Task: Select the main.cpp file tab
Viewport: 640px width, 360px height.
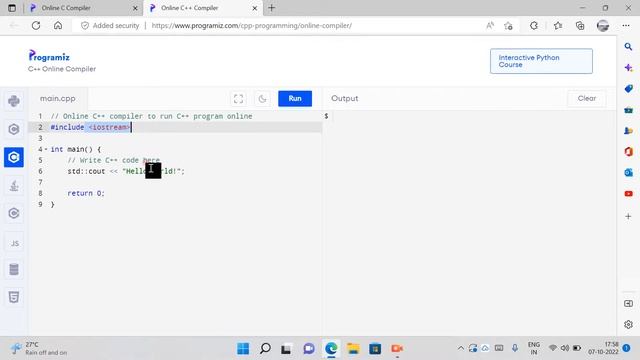Action: click(x=58, y=98)
